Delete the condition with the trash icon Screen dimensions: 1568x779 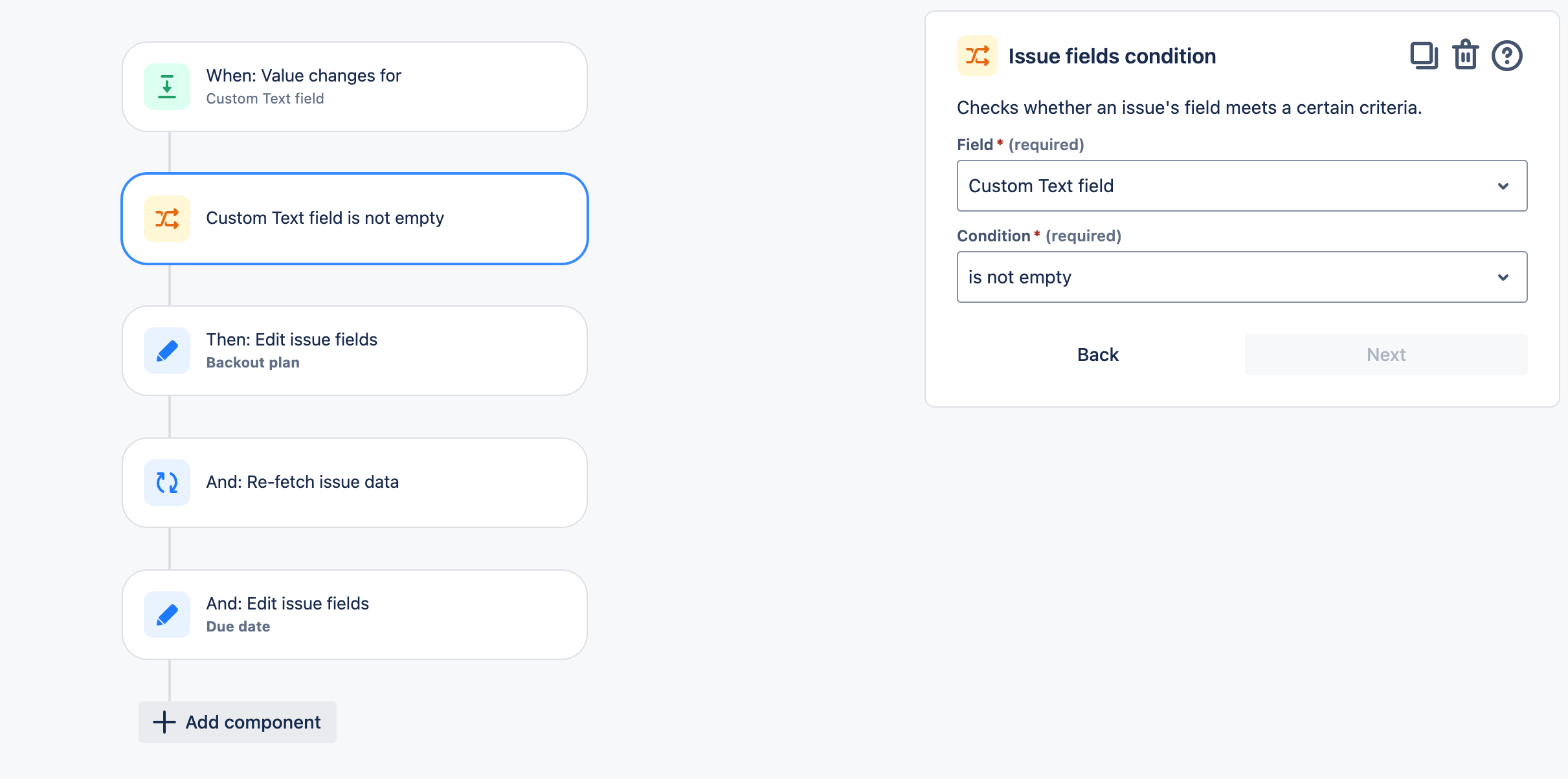click(x=1466, y=56)
